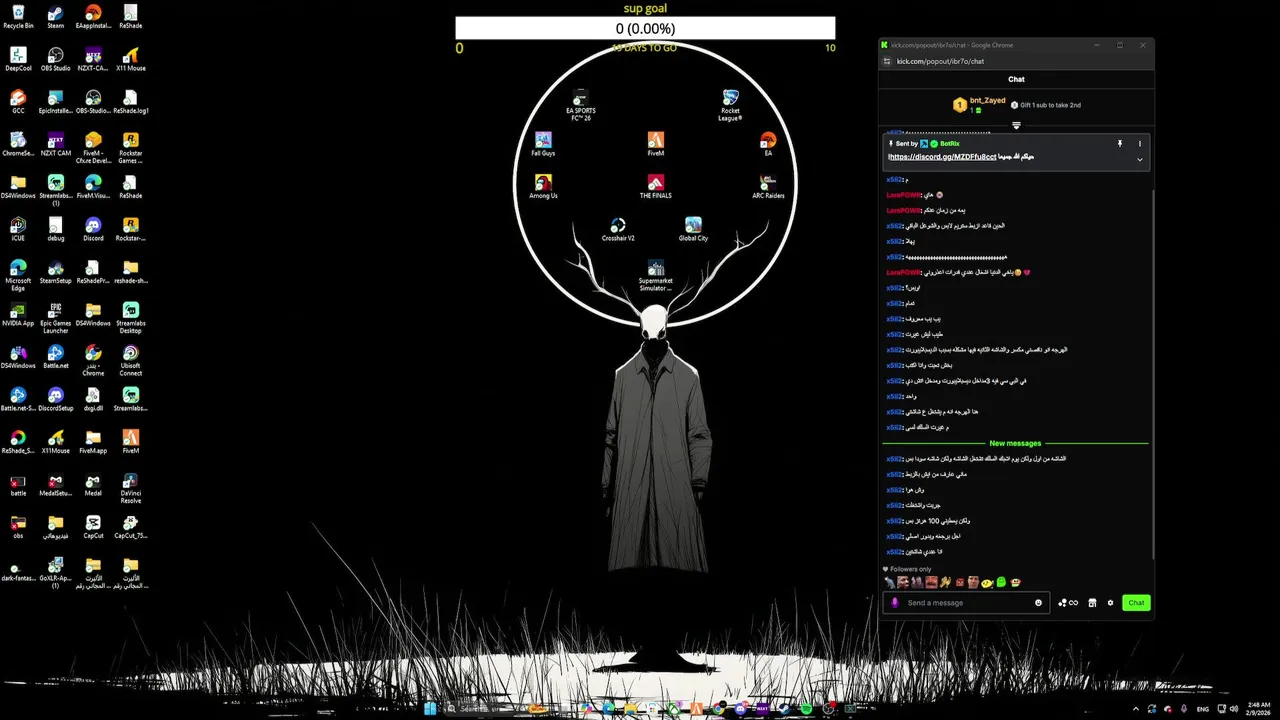
Task: Open the DaVinci Resolve desktop icon
Action: tap(130, 487)
